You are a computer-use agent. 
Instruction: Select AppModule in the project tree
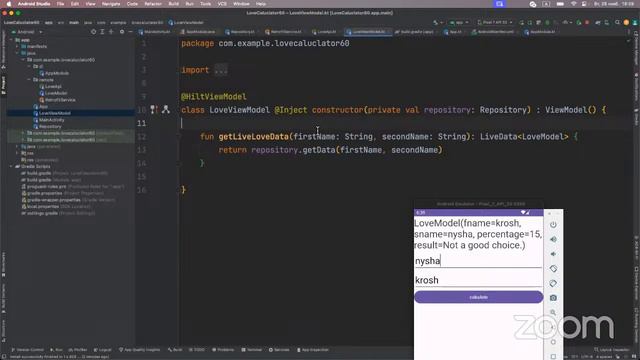point(54,73)
